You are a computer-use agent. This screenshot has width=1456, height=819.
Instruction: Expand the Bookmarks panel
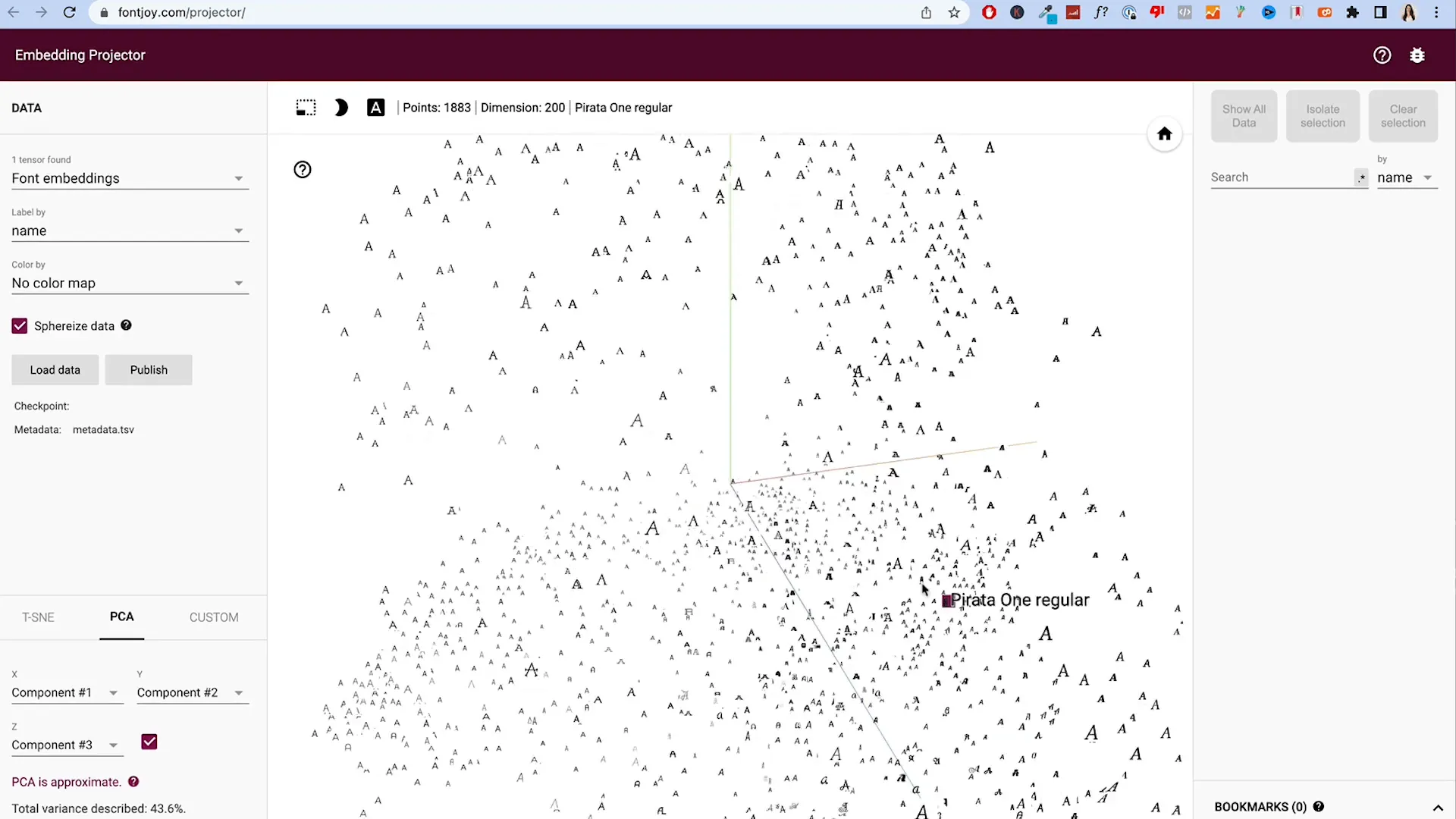1437,808
